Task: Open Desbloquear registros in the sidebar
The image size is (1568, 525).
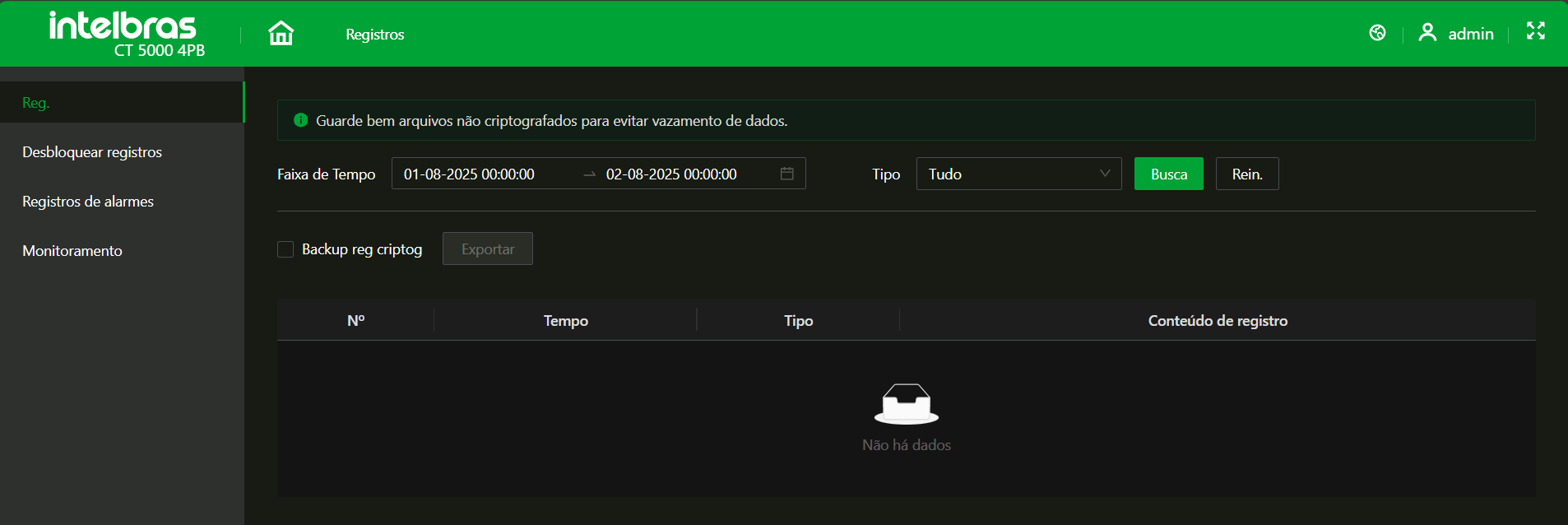Action: tap(92, 152)
